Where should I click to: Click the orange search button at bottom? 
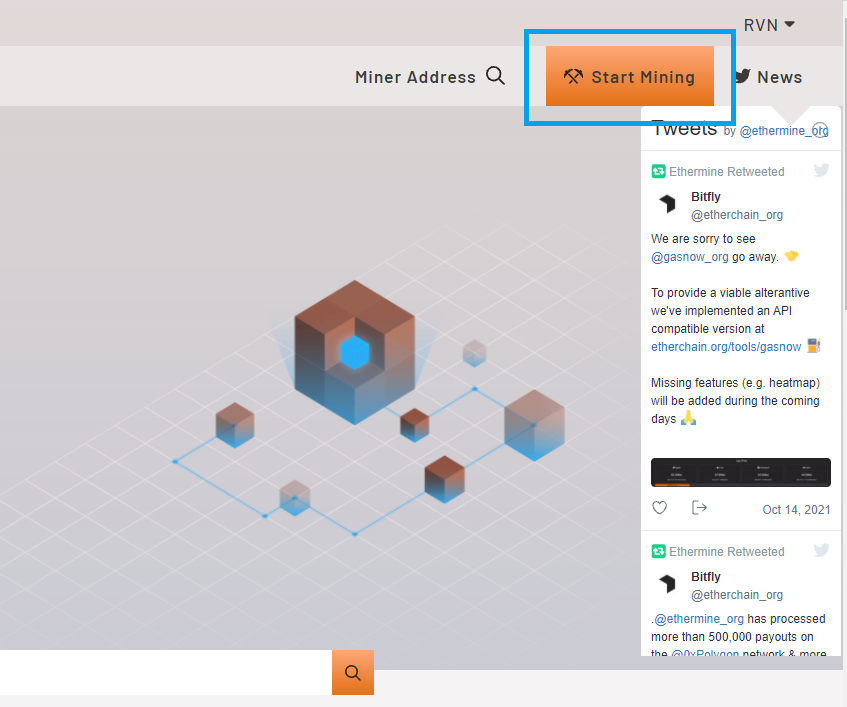tap(353, 672)
